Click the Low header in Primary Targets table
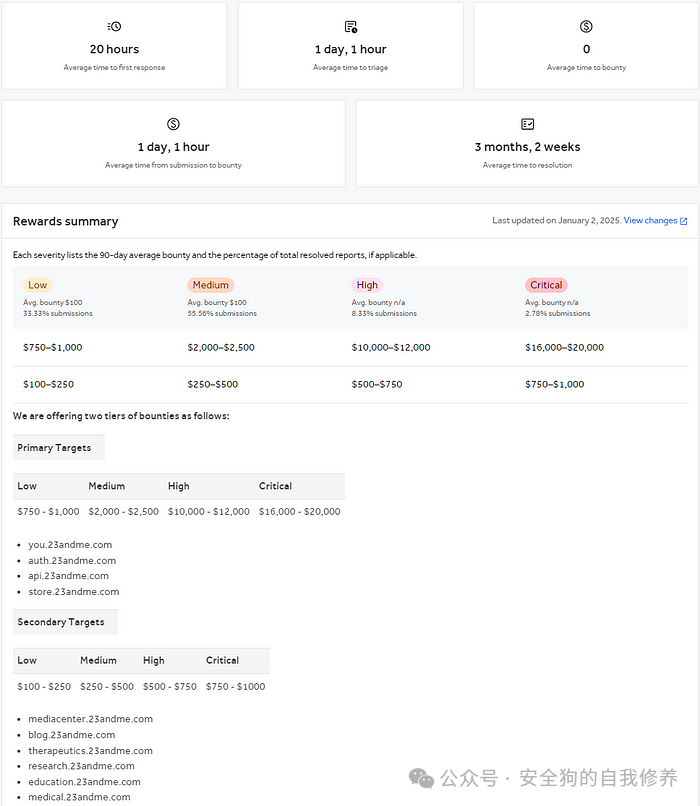The width and height of the screenshot is (700, 806). 27,486
